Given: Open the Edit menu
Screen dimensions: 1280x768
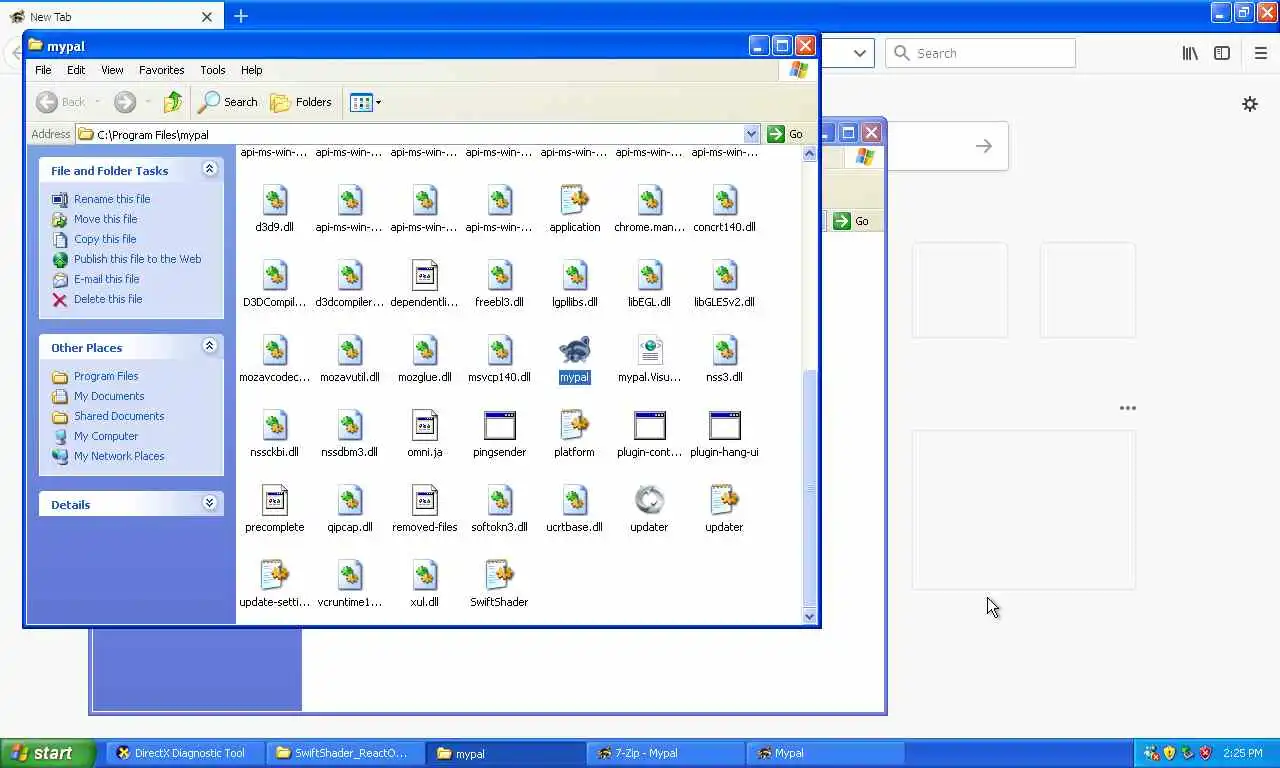Looking at the screenshot, I should (76, 70).
